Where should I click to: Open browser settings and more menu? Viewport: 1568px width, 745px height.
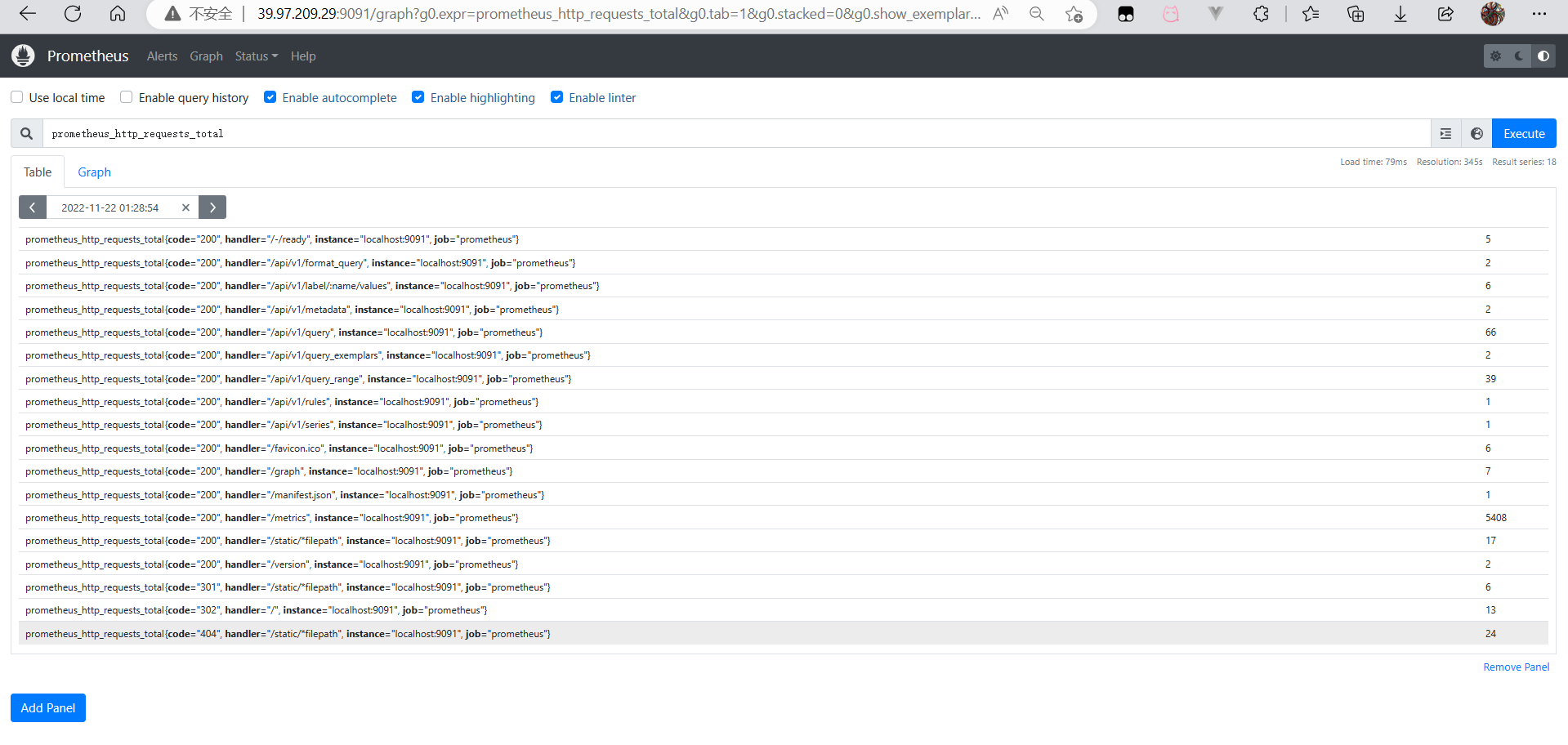(x=1539, y=14)
